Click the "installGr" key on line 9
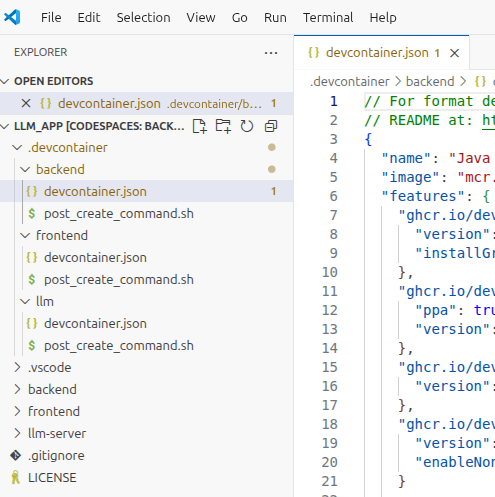Image resolution: width=495 pixels, height=497 pixels. (455, 253)
